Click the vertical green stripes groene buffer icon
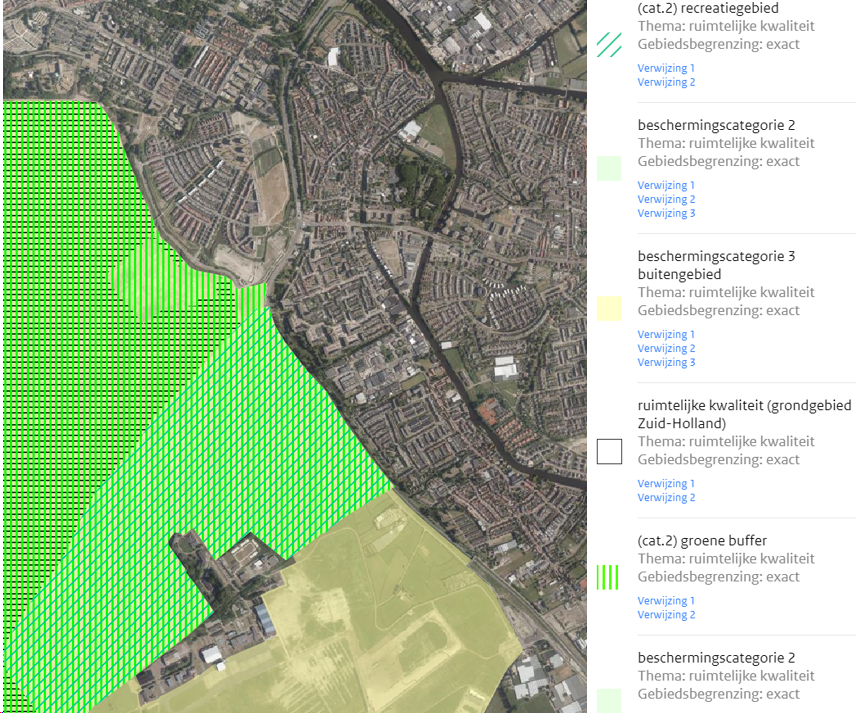This screenshot has width=857, height=713. [609, 577]
